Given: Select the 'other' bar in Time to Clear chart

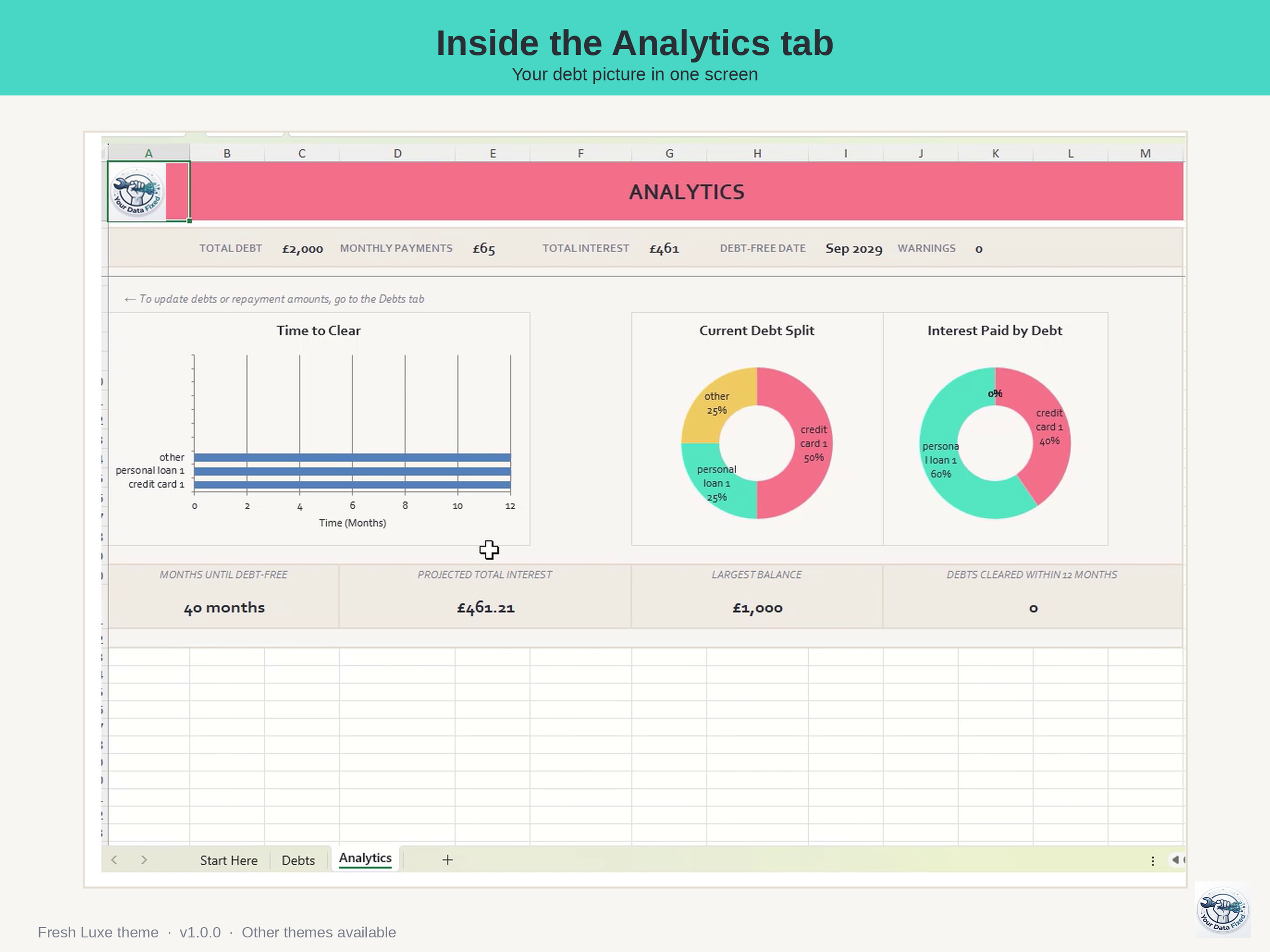Looking at the screenshot, I should pos(352,457).
